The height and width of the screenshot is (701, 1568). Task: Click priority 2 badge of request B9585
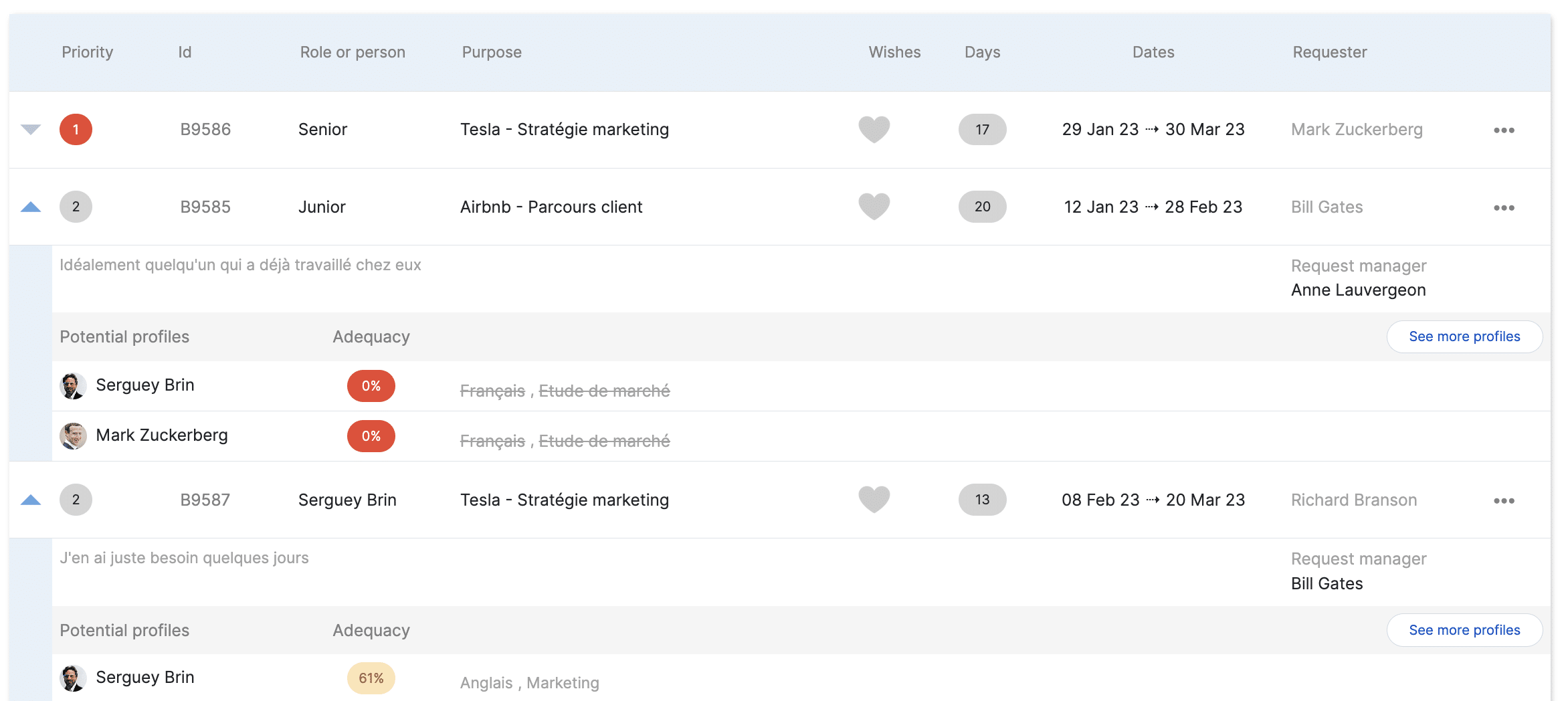pyautogui.click(x=76, y=207)
